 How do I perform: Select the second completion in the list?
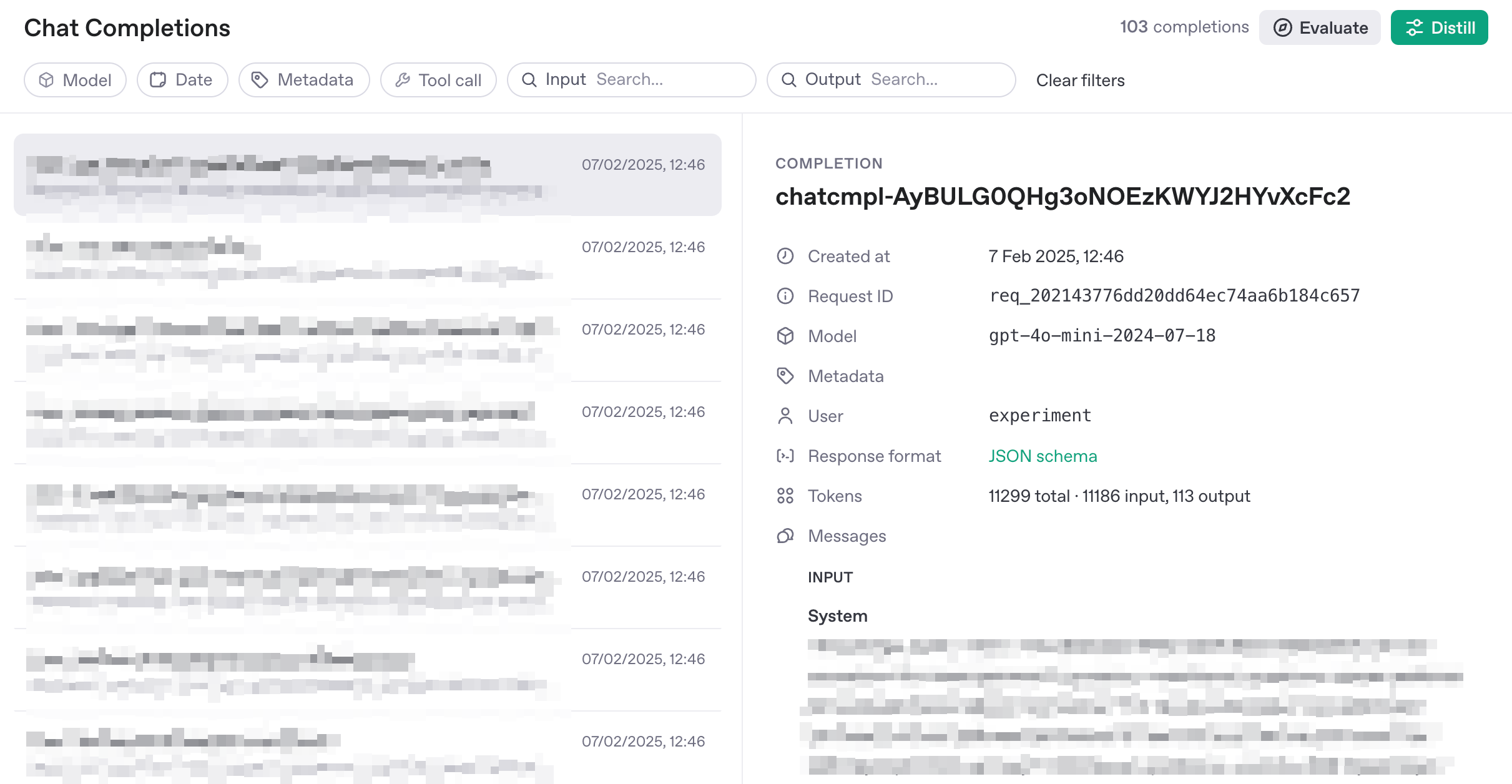click(x=367, y=257)
